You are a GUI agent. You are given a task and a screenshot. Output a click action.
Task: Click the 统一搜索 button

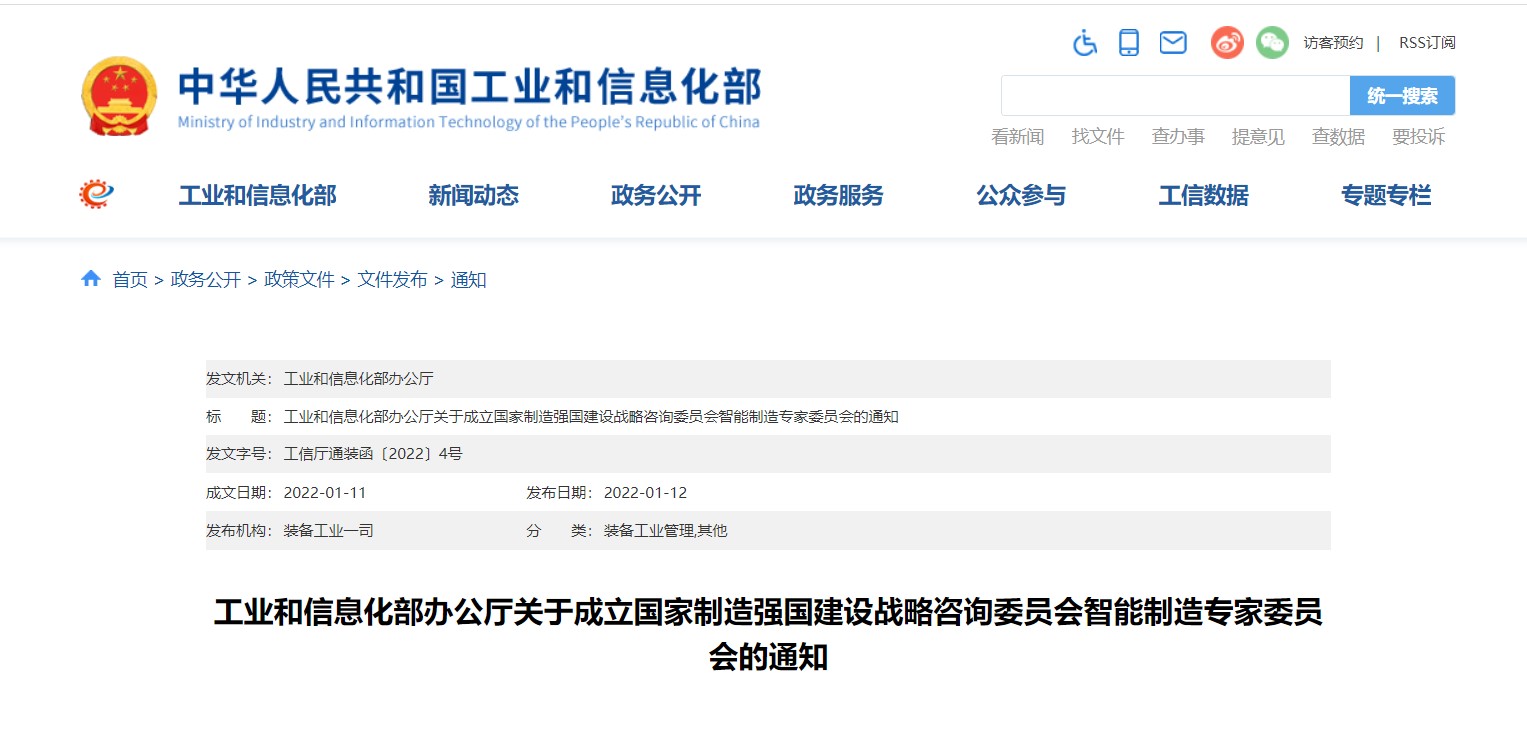click(x=1402, y=96)
